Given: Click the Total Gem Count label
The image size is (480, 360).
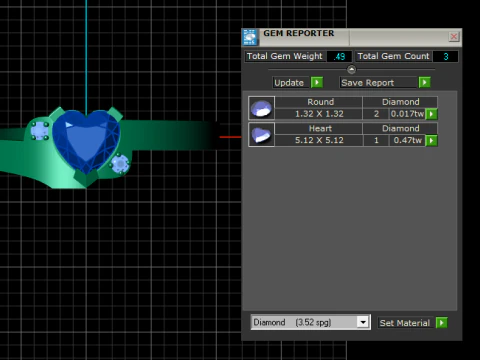Looking at the screenshot, I should pos(393,56).
